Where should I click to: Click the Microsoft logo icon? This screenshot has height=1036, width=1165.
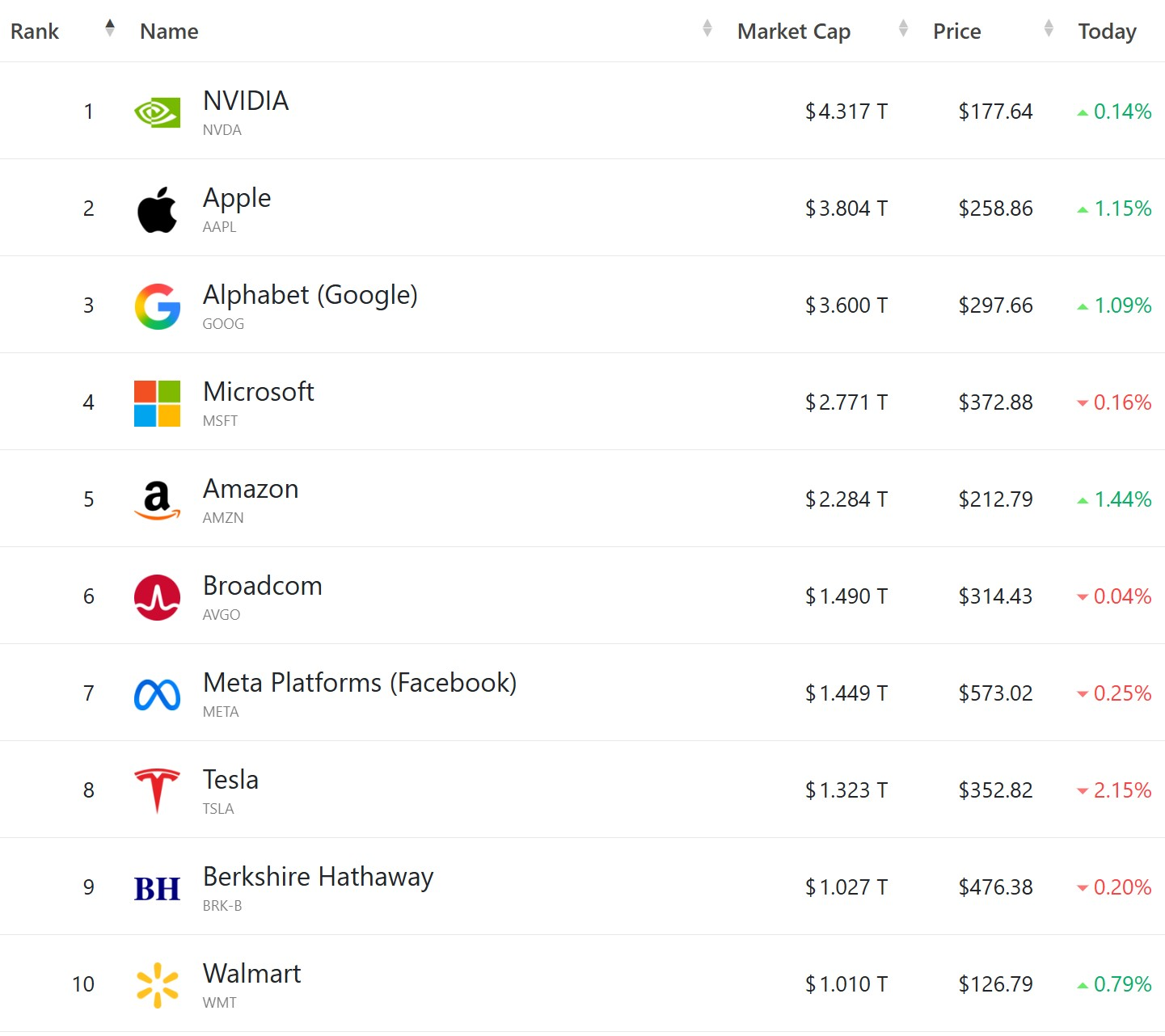157,403
